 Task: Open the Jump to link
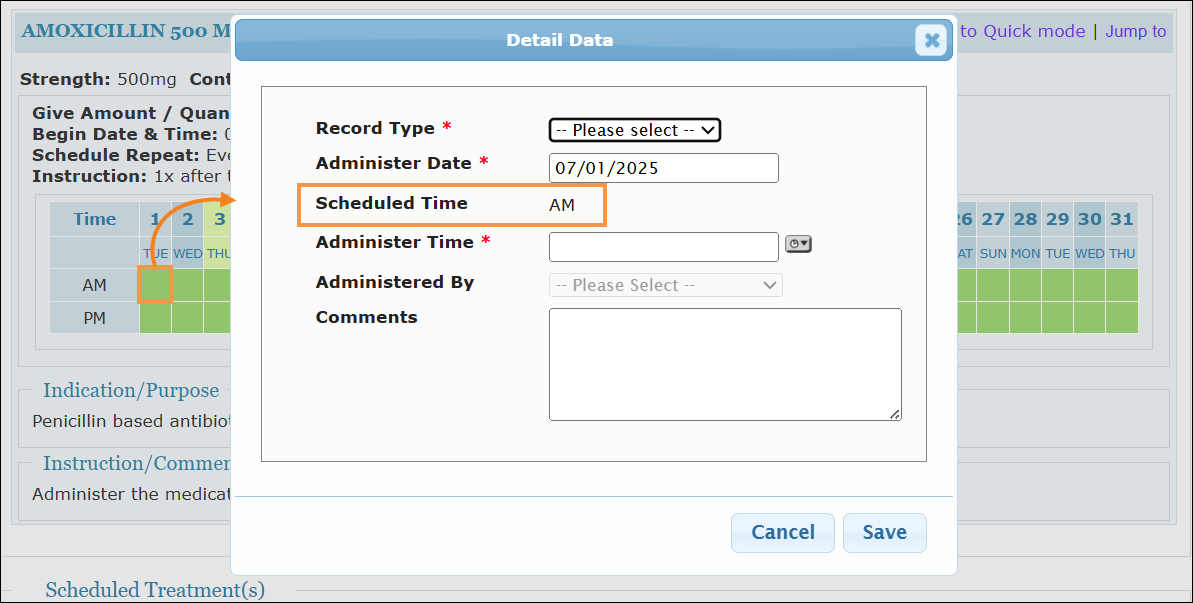pyautogui.click(x=1136, y=31)
